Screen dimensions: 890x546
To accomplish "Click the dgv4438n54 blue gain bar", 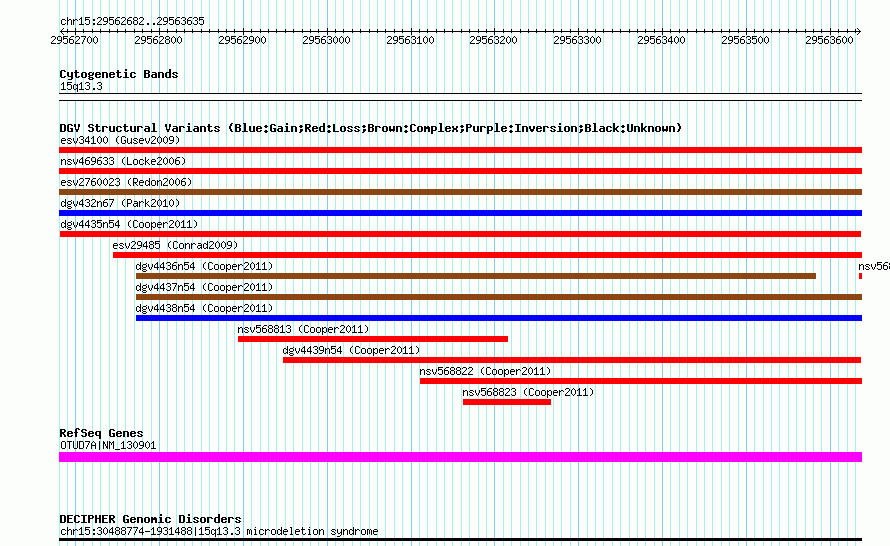I will pyautogui.click(x=499, y=318).
